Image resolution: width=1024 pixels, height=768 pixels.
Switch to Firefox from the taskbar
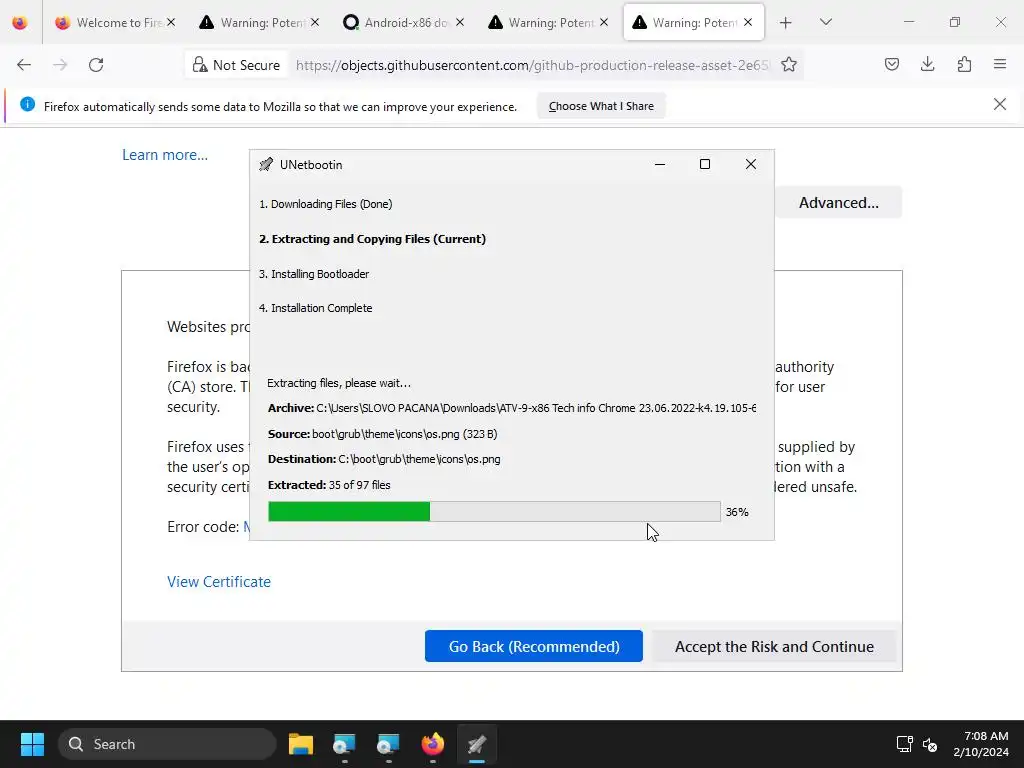pyautogui.click(x=432, y=744)
